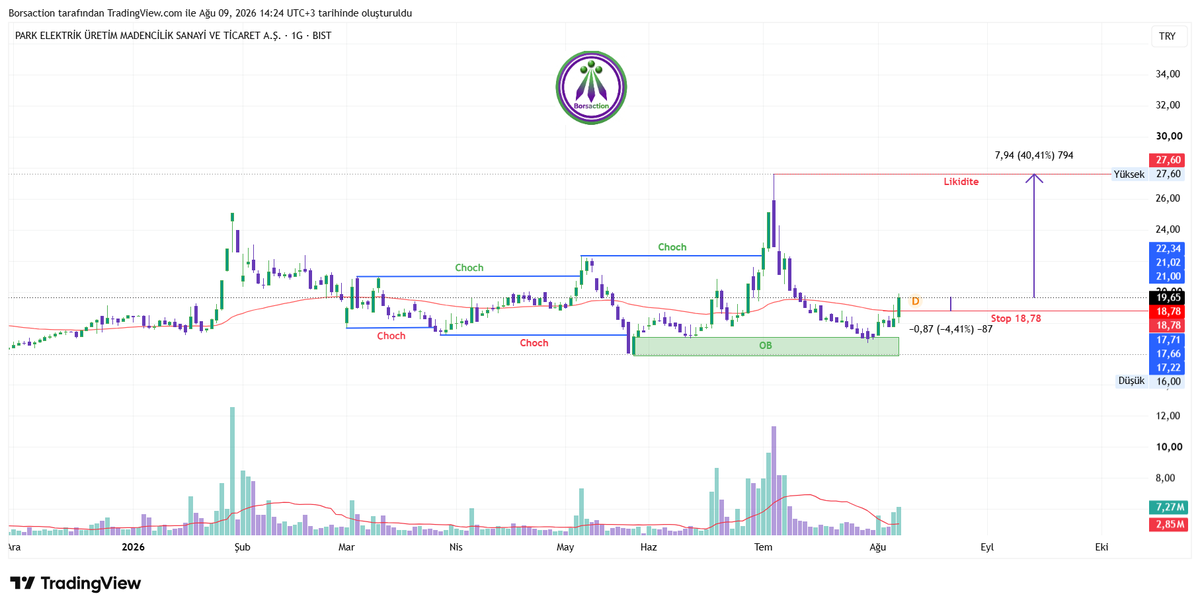Click the red 27,60 price tag

[x=1168, y=160]
